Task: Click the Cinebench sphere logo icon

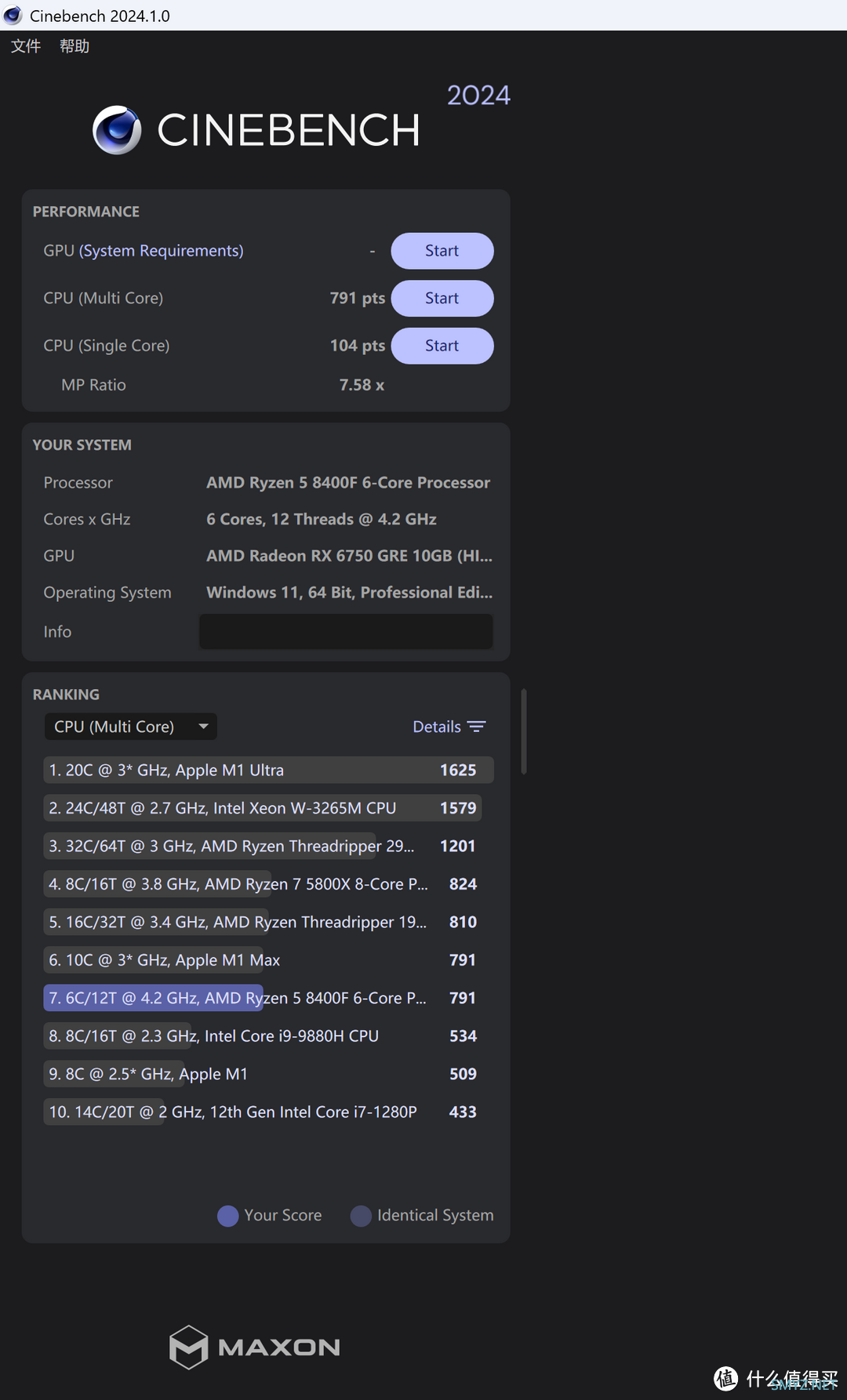Action: click(x=117, y=130)
